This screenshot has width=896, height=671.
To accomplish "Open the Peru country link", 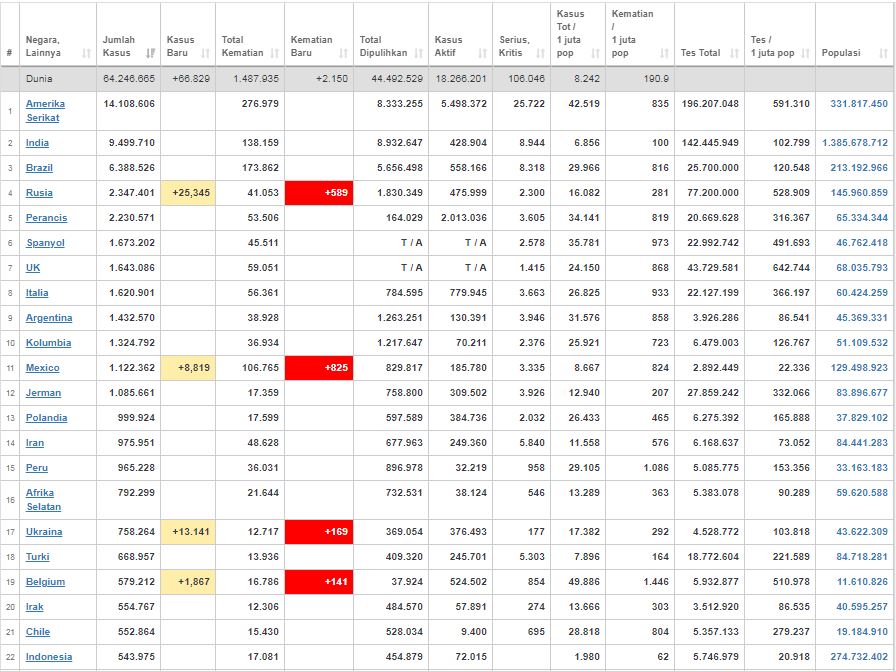I will 37,468.
